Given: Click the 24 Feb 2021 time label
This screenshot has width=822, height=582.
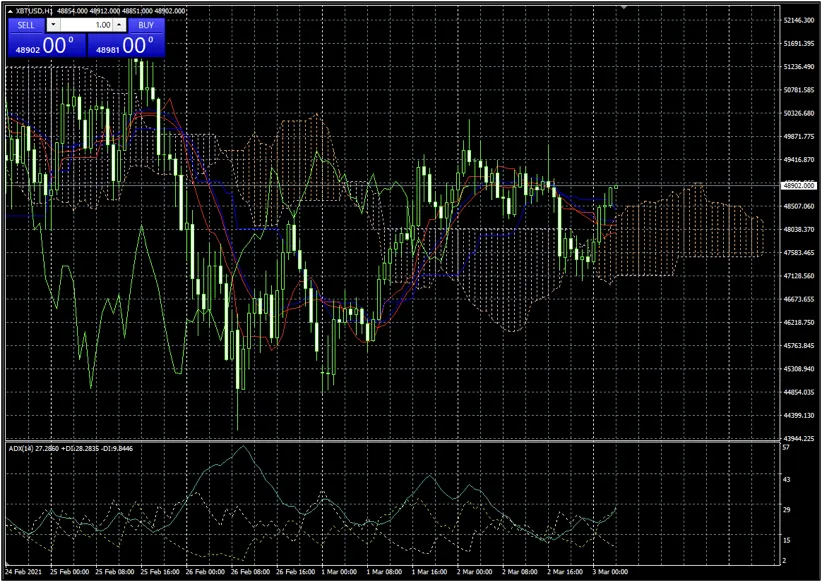Looking at the screenshot, I should (x=24, y=572).
